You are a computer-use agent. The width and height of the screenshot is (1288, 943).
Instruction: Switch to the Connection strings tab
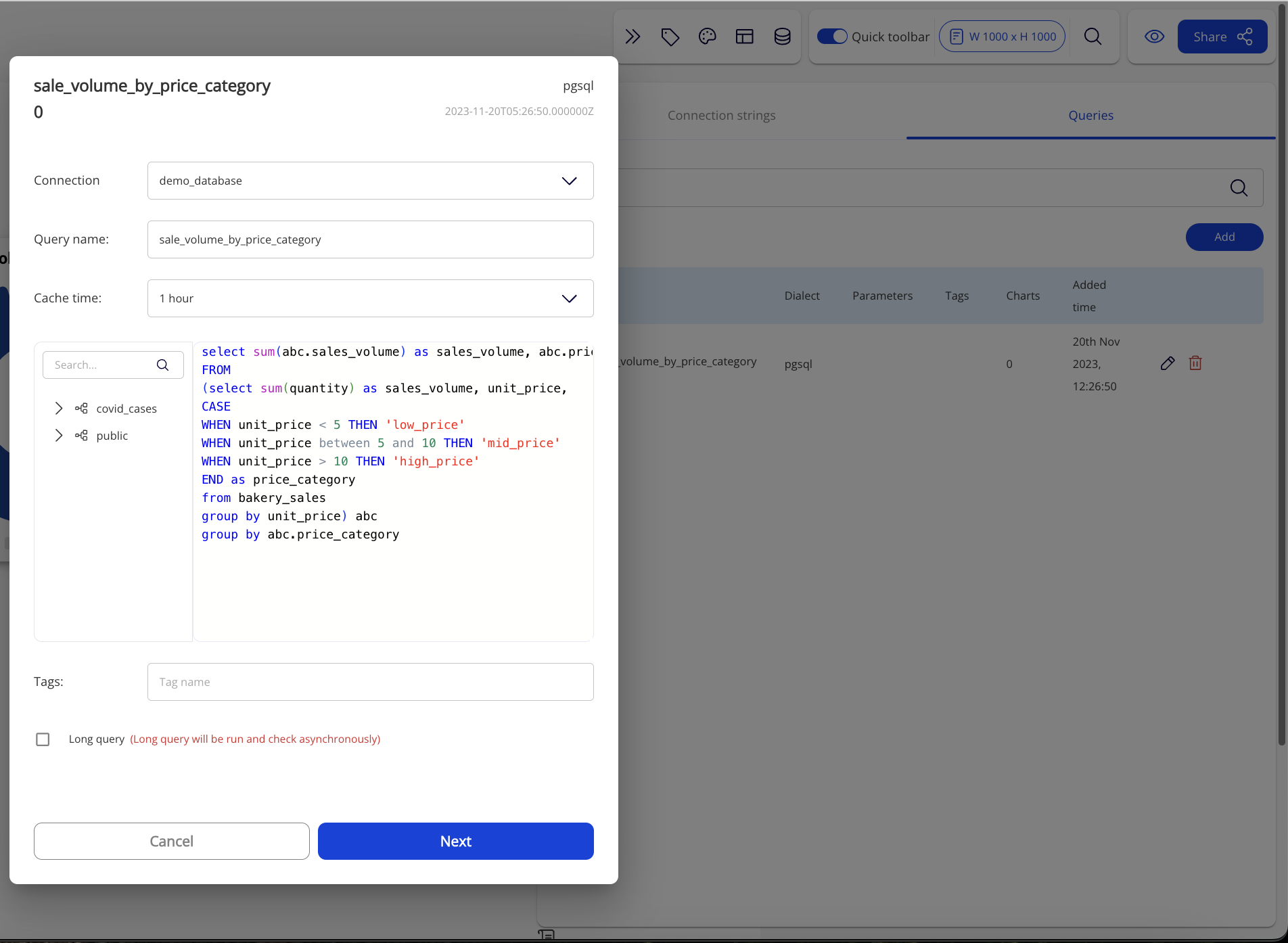click(x=721, y=116)
